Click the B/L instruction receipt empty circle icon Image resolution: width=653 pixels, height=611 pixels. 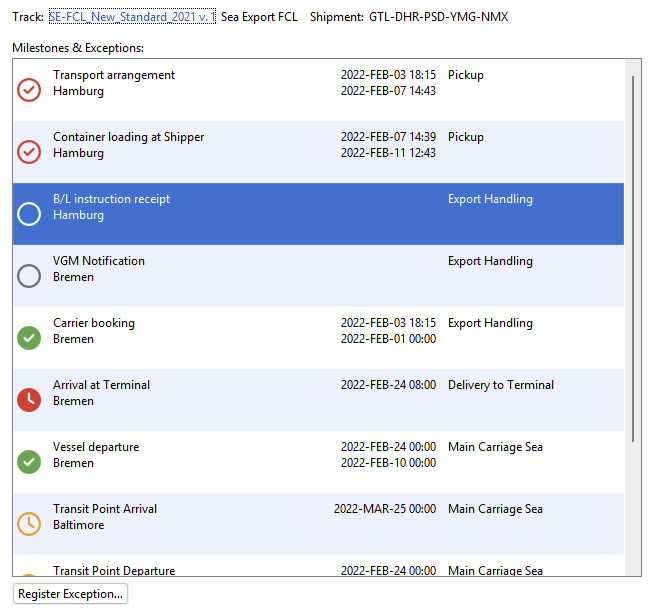(29, 214)
